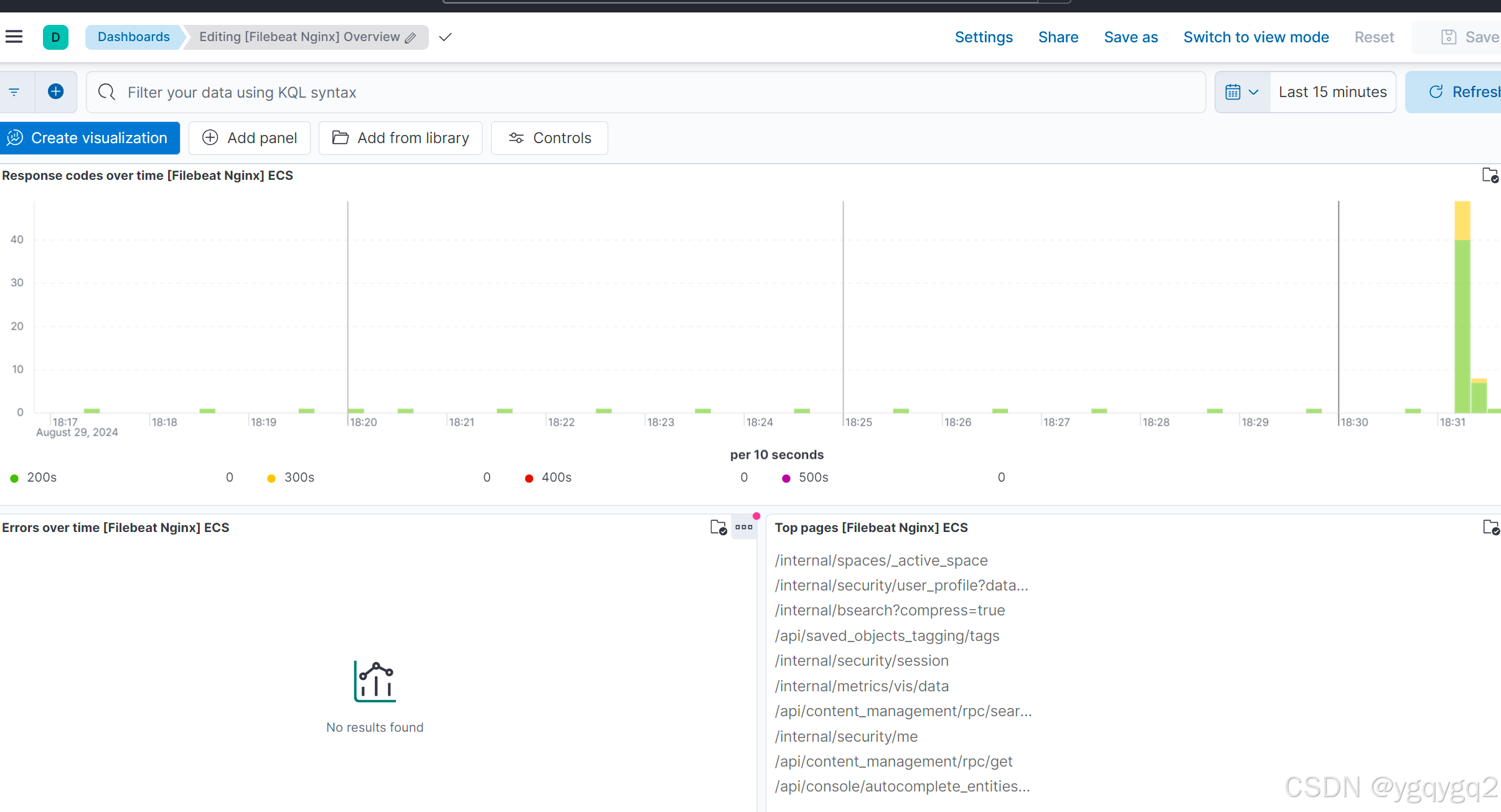Click /internal/security/user_profile?data... entry
This screenshot has height=812, width=1501.
click(x=901, y=586)
